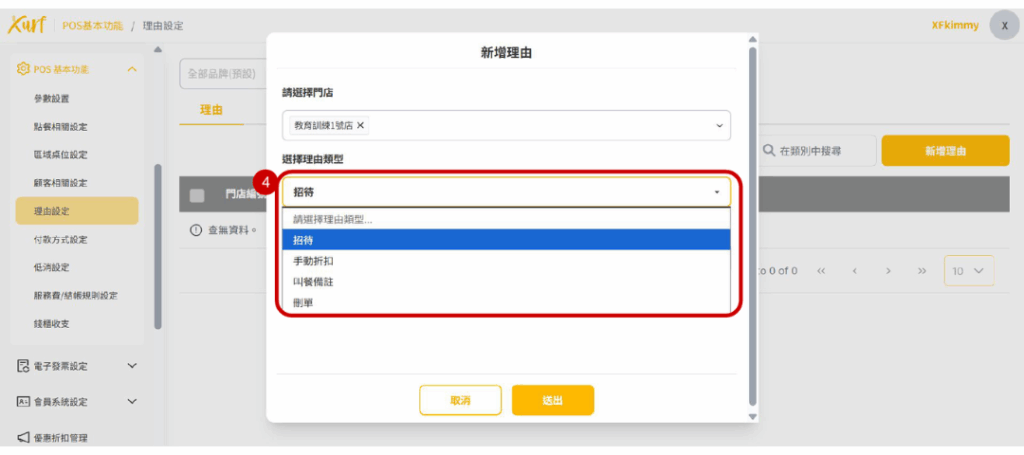Click the user avatar X icon
1024x455 pixels.
[1003, 26]
